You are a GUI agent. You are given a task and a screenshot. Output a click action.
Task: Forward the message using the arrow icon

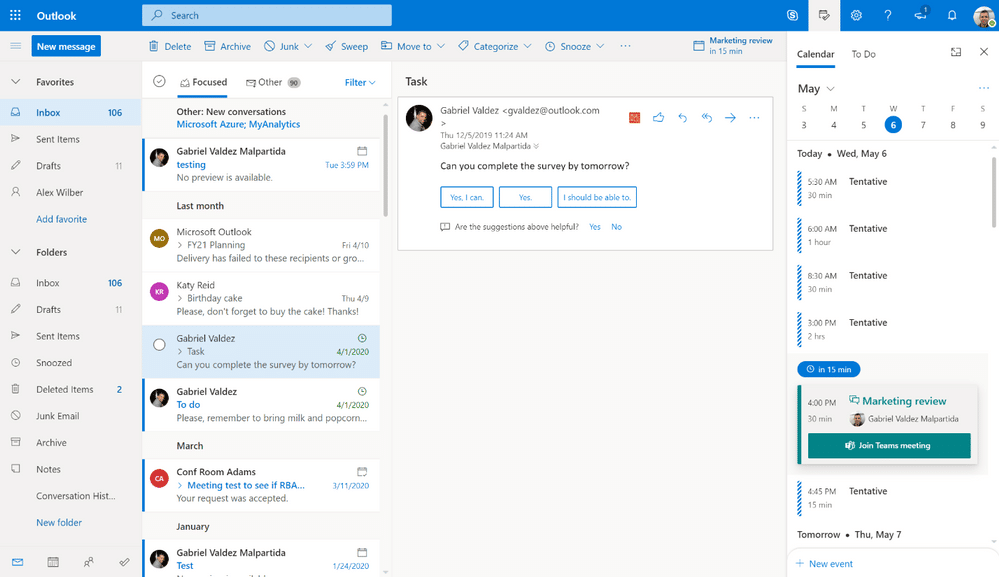click(x=731, y=117)
